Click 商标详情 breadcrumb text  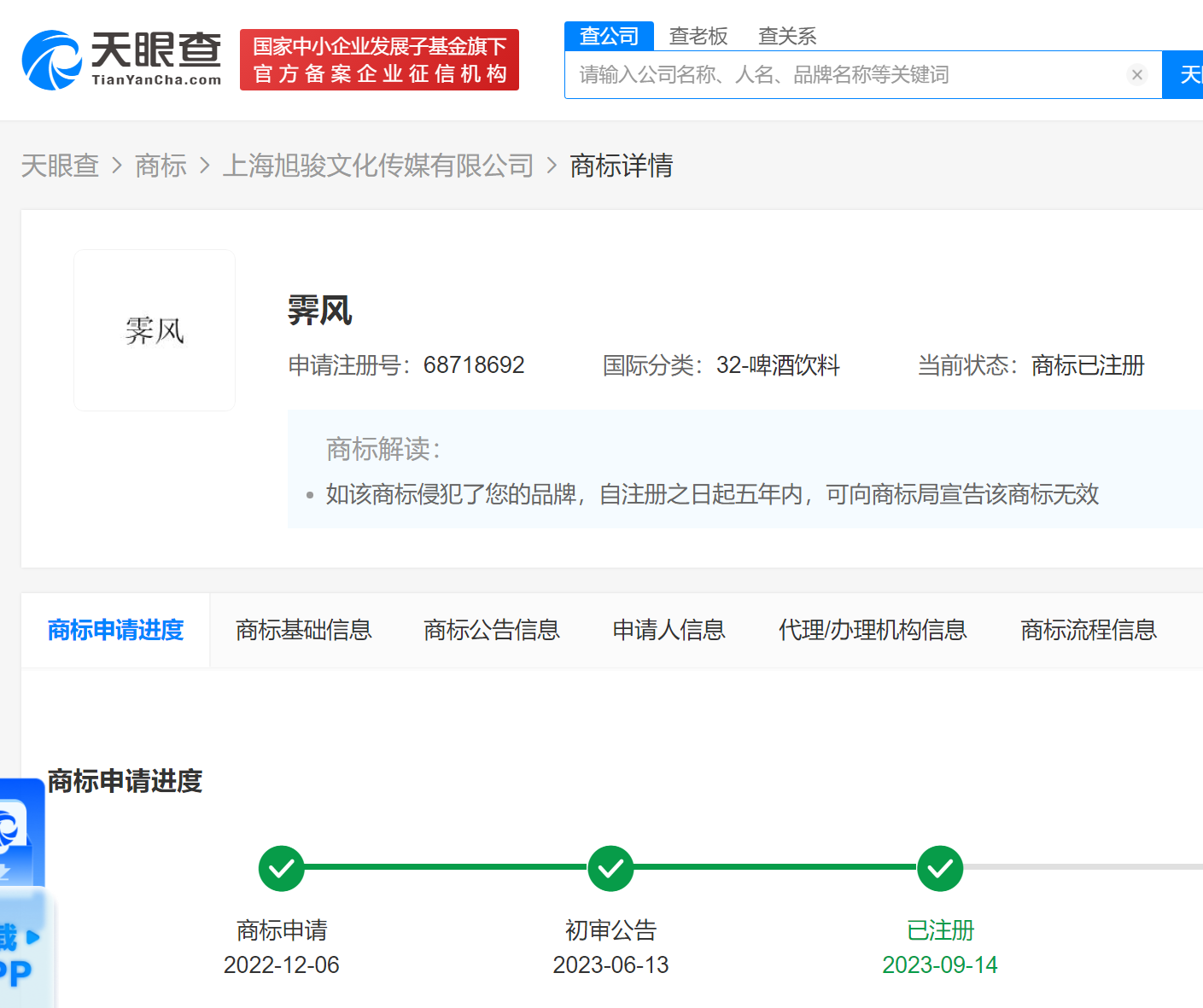tap(622, 166)
